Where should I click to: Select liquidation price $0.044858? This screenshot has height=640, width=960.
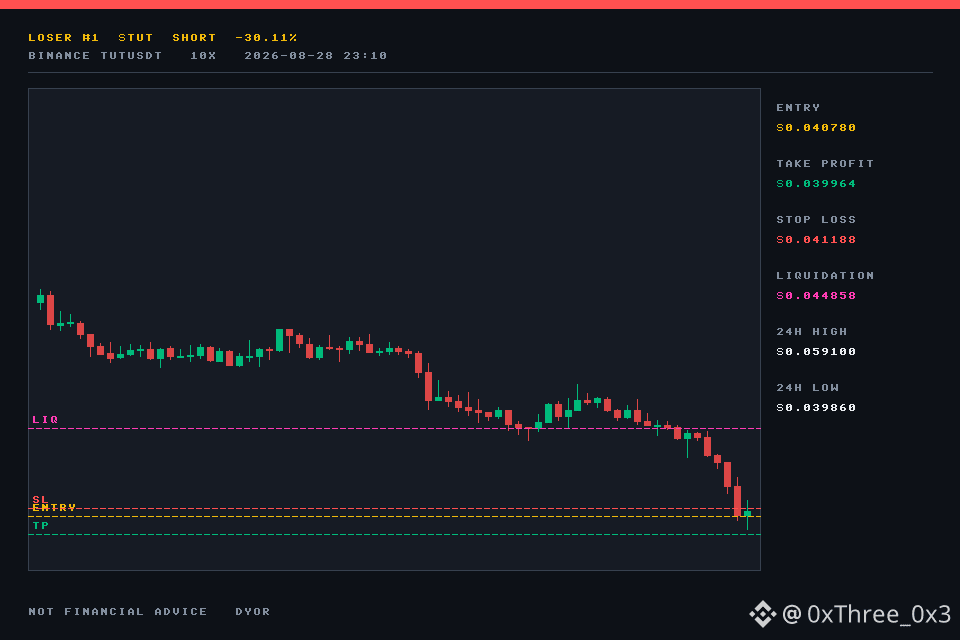[x=816, y=296]
